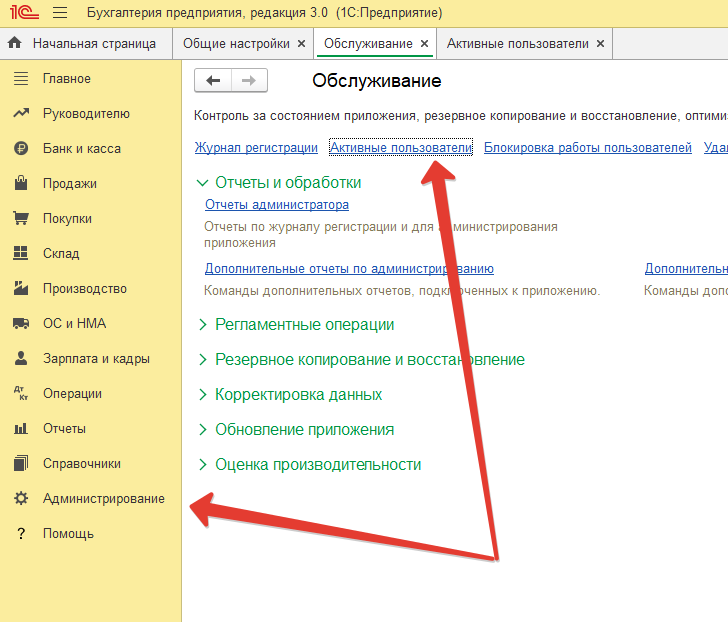Close the Общие настройки tab

301,43
